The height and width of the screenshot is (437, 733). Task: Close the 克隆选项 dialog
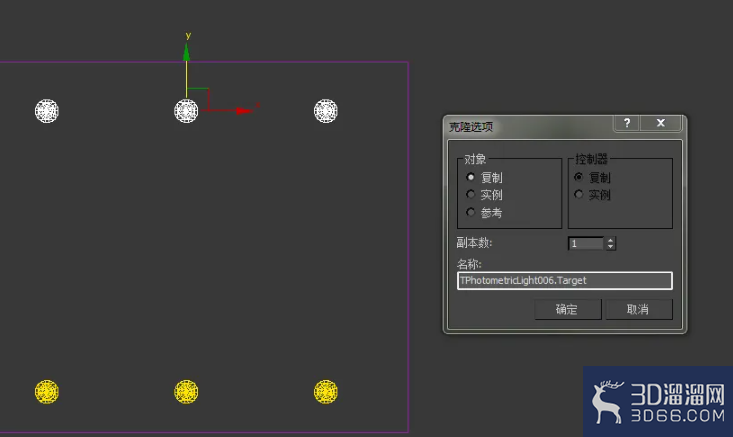661,123
